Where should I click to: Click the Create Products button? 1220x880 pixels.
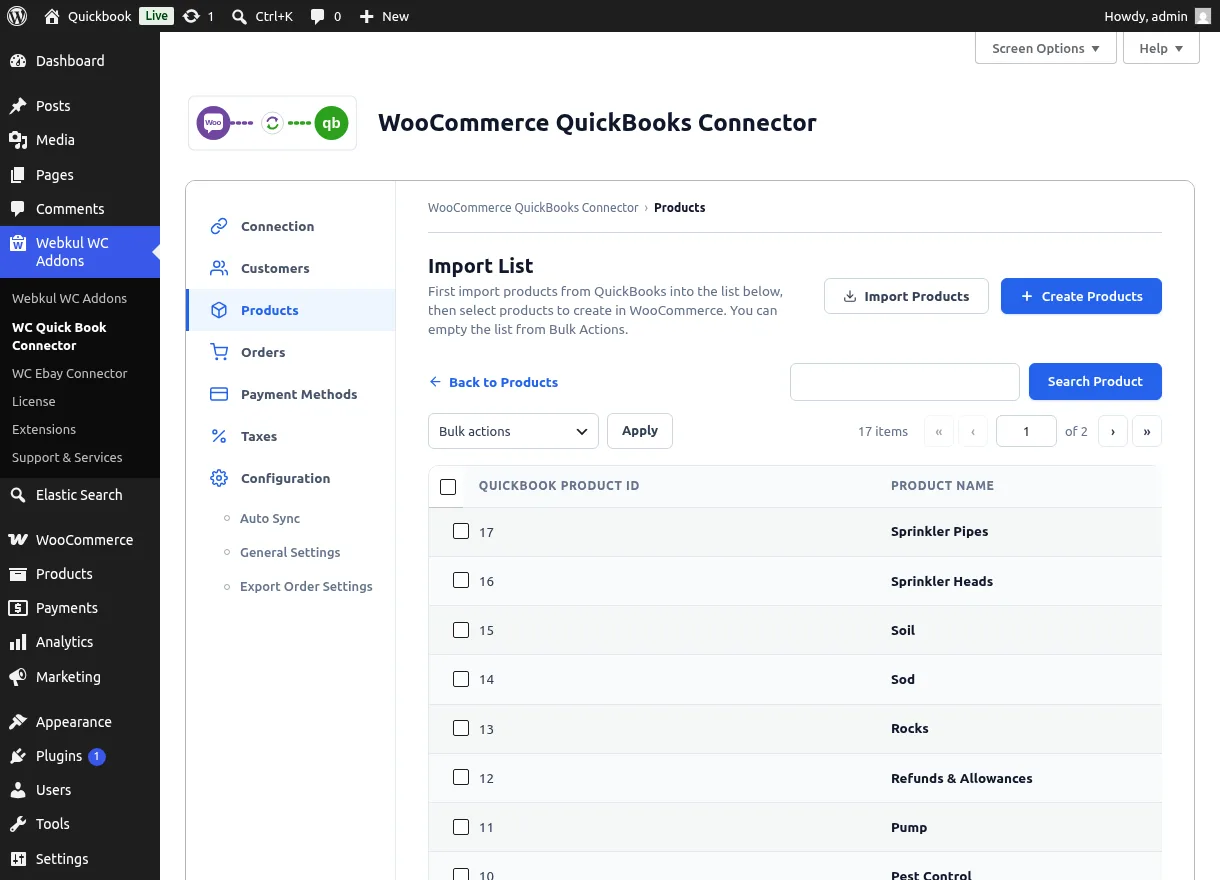pyautogui.click(x=1081, y=296)
